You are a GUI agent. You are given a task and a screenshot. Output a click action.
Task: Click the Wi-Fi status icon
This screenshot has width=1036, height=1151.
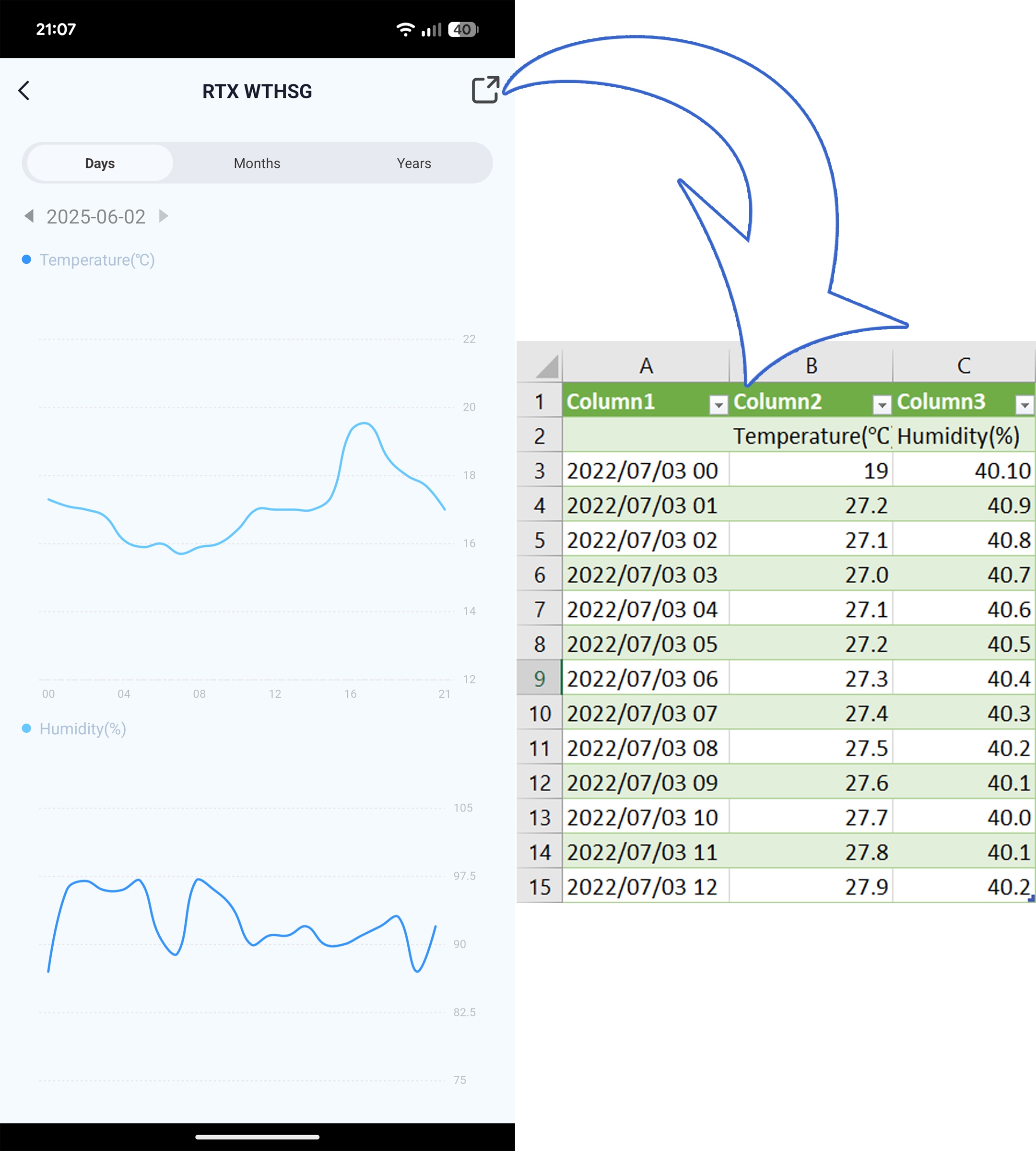[405, 30]
